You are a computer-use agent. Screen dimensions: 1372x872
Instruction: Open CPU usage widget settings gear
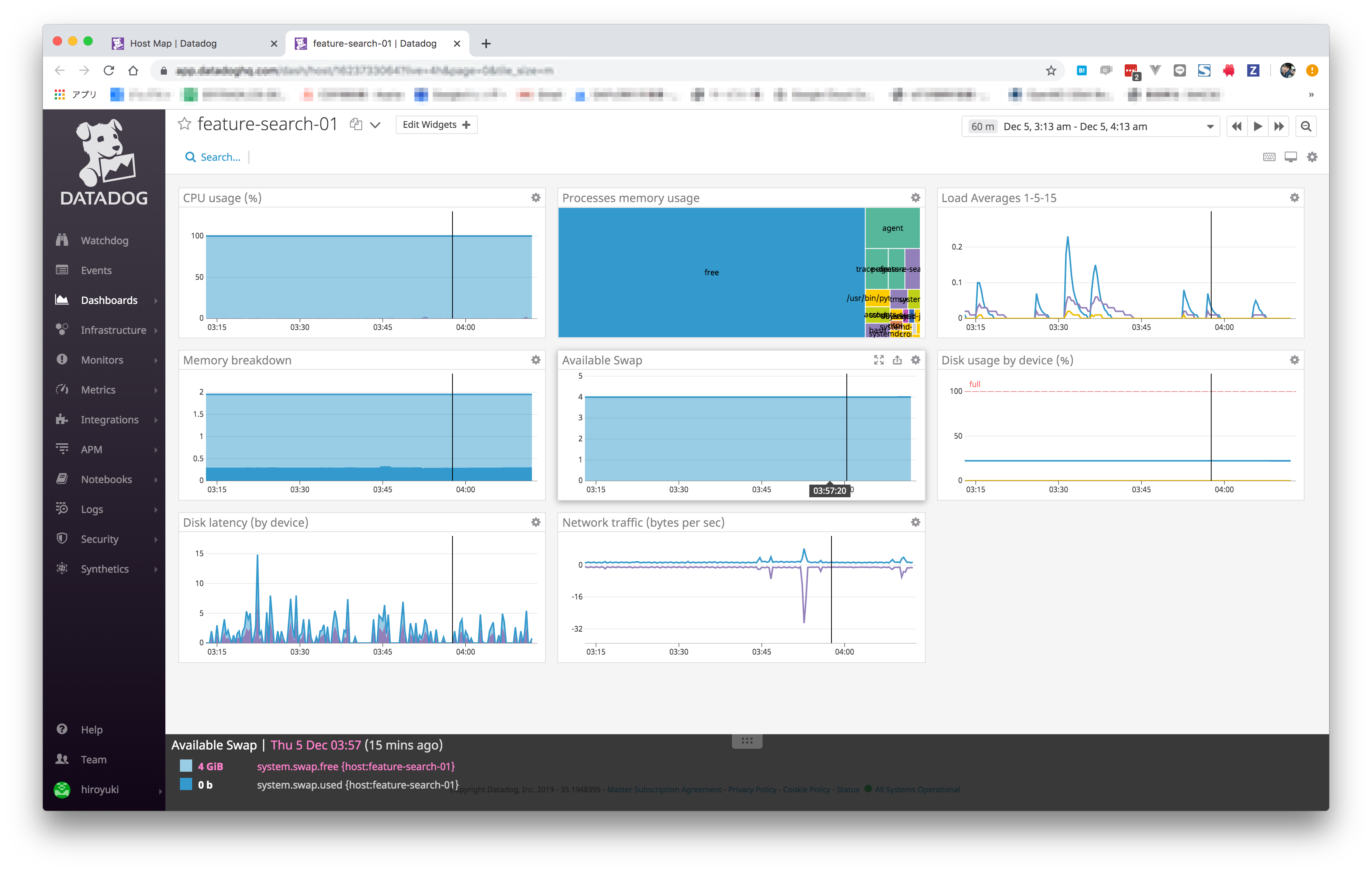(x=536, y=198)
